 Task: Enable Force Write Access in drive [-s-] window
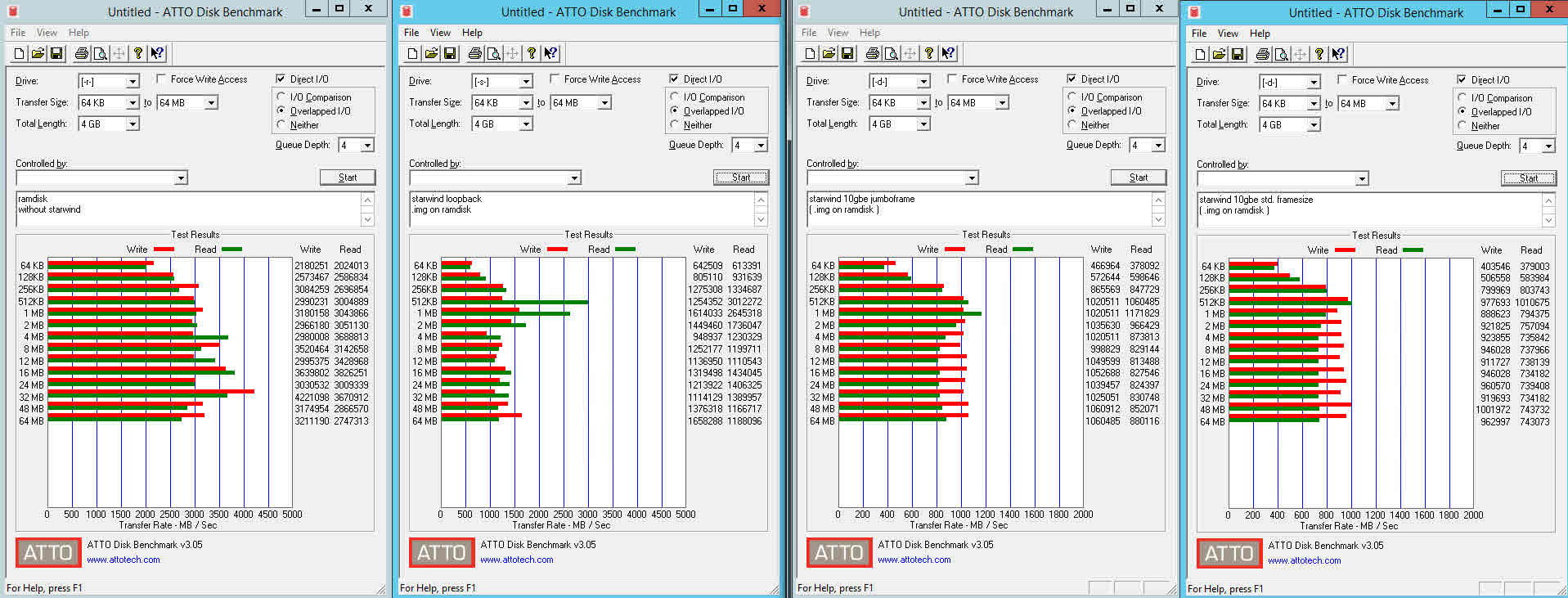(555, 79)
